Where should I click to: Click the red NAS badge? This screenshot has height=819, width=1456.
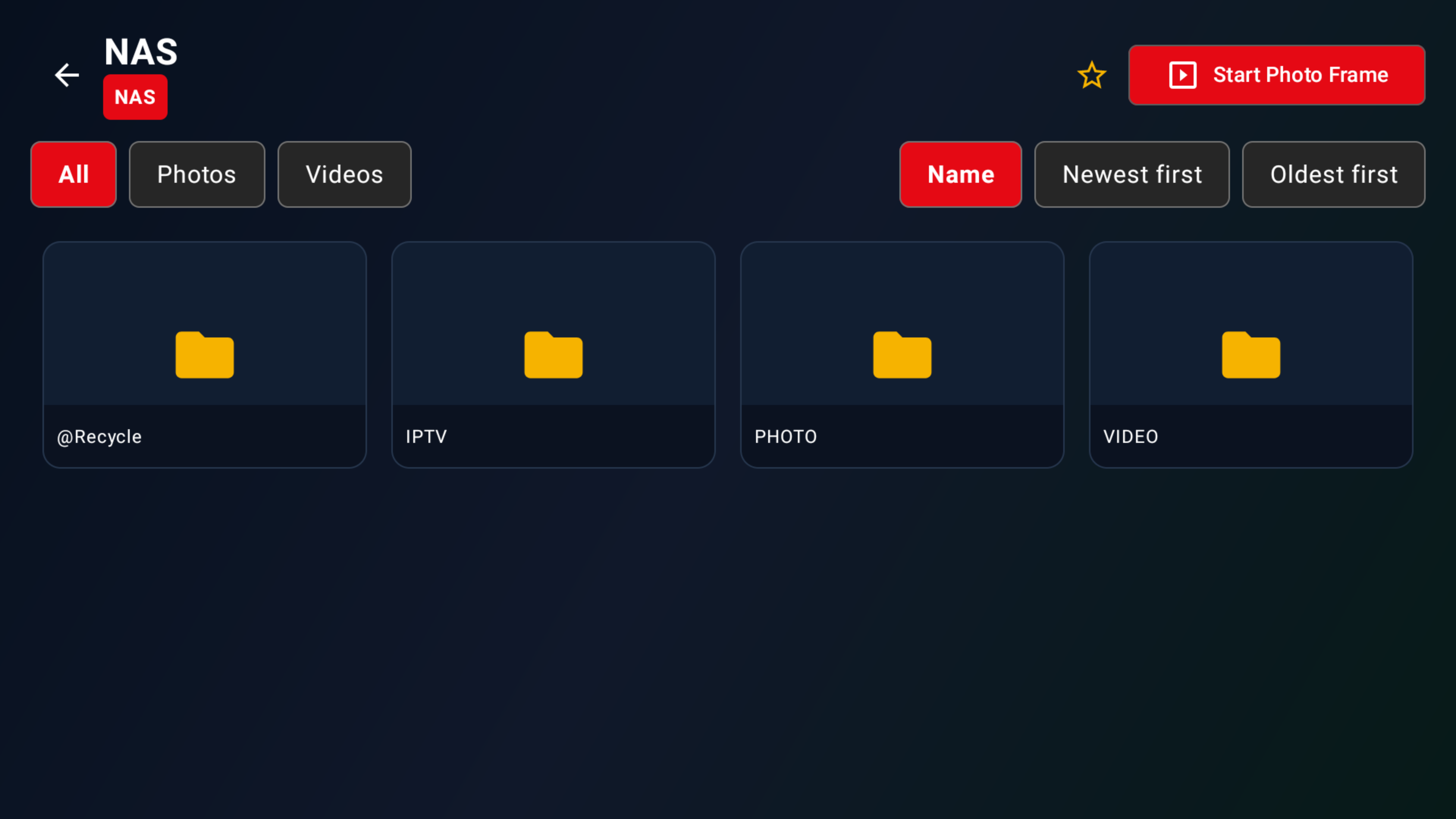coord(135,97)
